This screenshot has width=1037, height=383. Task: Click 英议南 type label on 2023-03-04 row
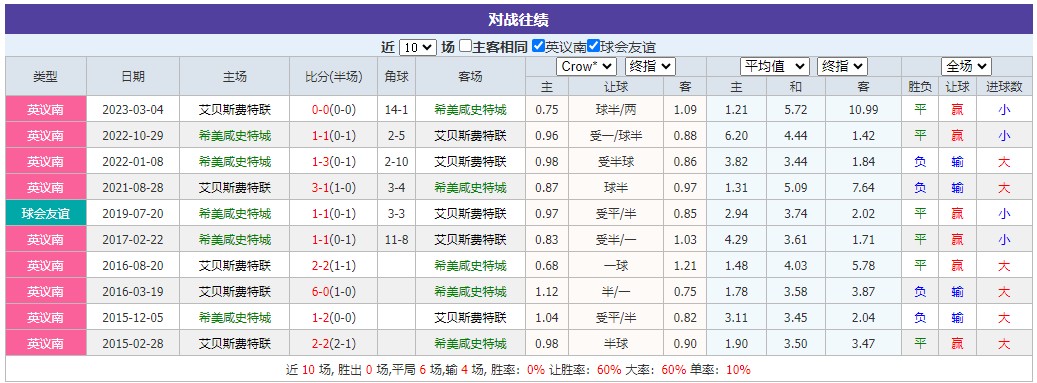click(46, 110)
